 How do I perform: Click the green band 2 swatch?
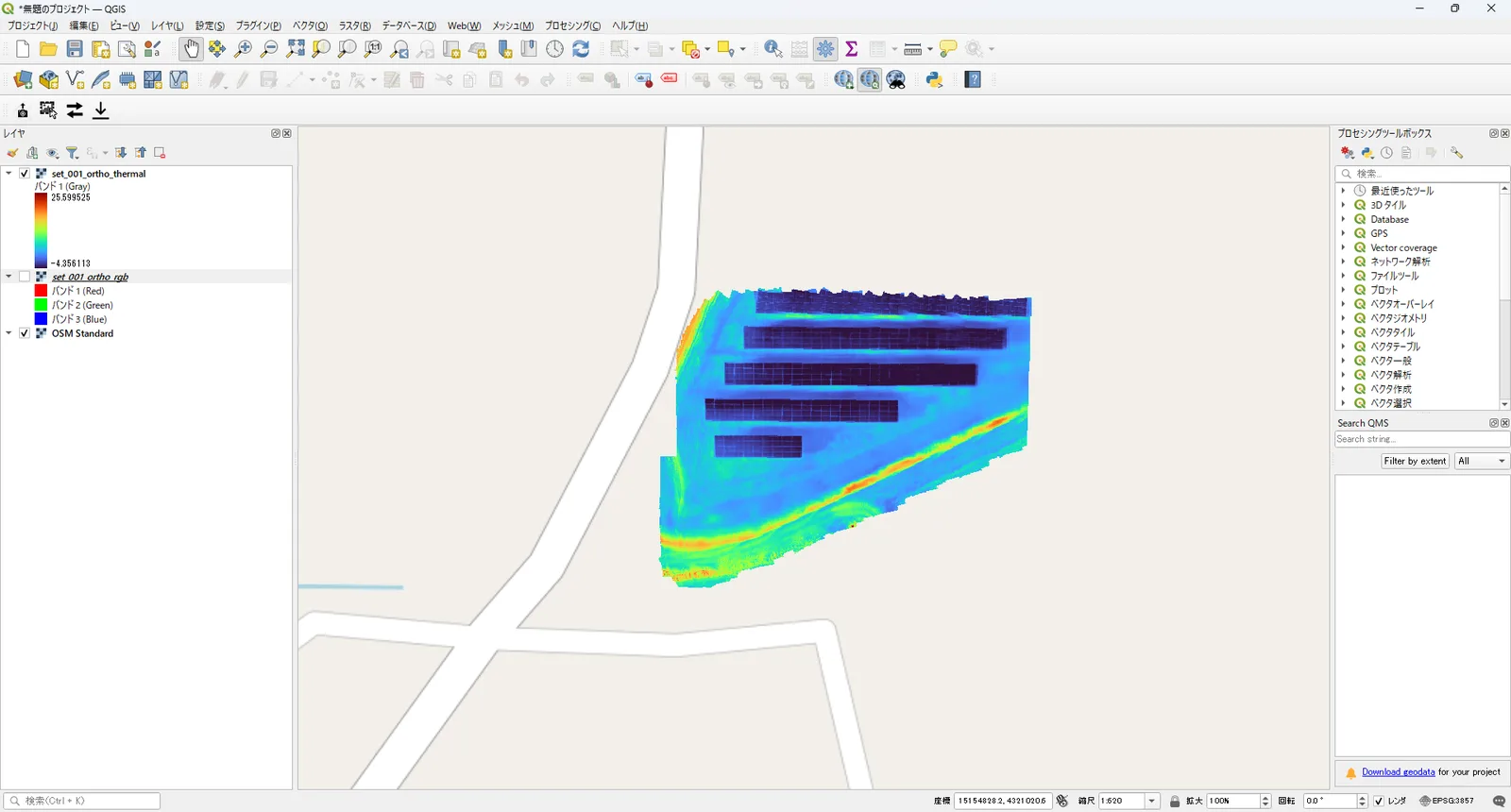tap(41, 305)
